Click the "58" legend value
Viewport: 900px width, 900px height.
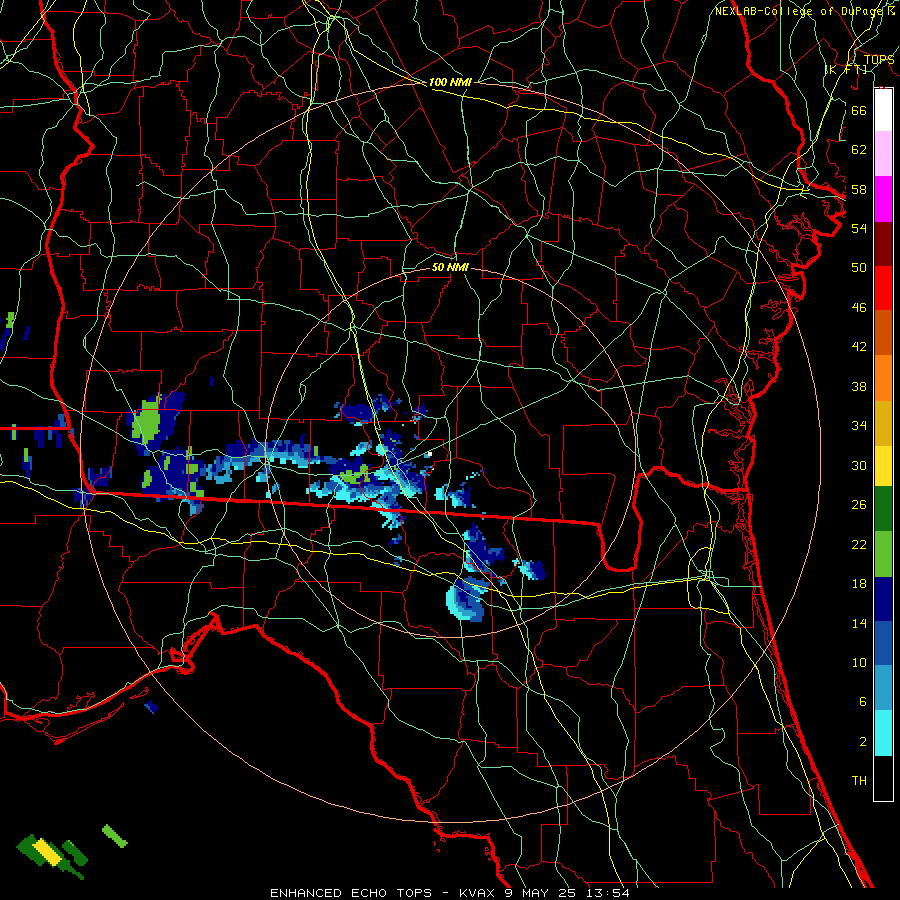(x=859, y=189)
